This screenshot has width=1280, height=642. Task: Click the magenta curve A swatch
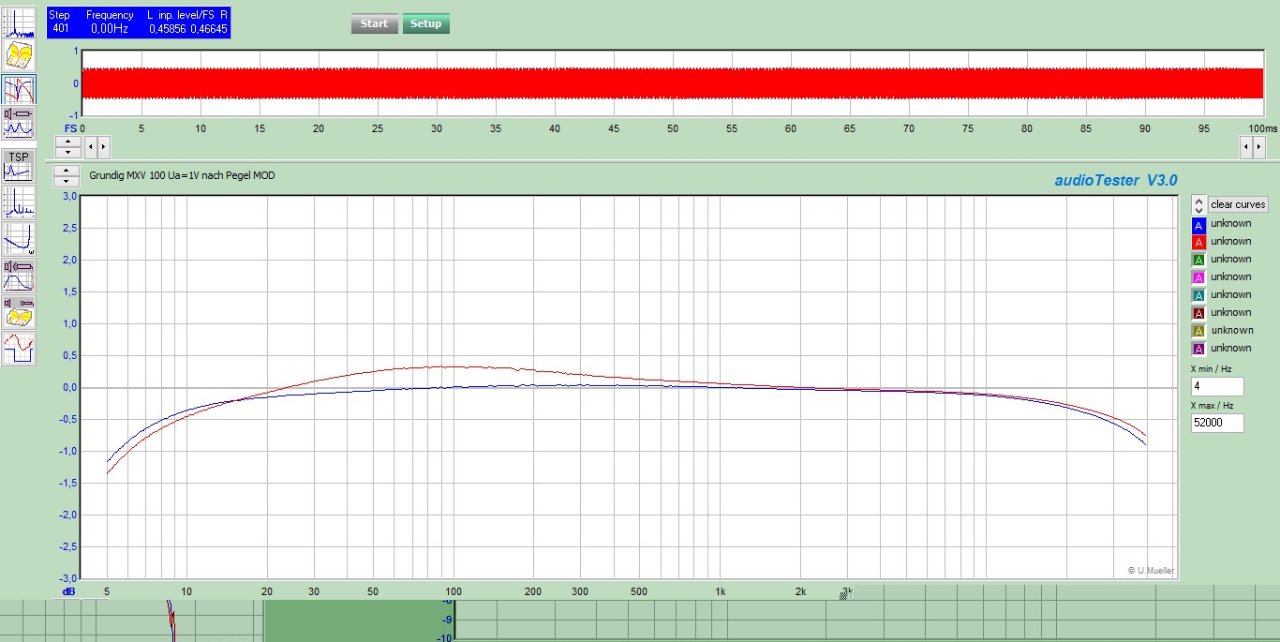click(1199, 277)
